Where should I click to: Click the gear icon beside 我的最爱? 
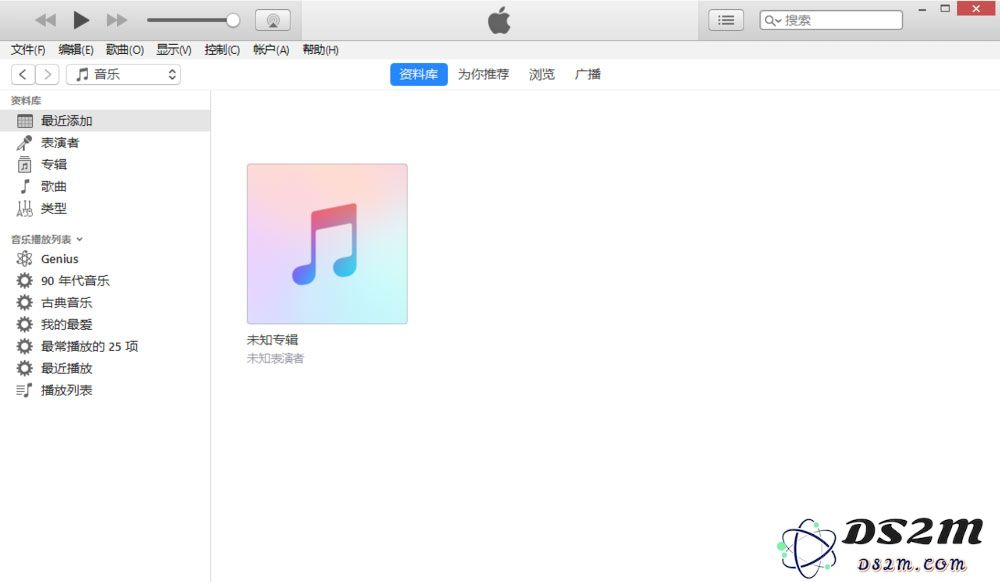(x=24, y=324)
